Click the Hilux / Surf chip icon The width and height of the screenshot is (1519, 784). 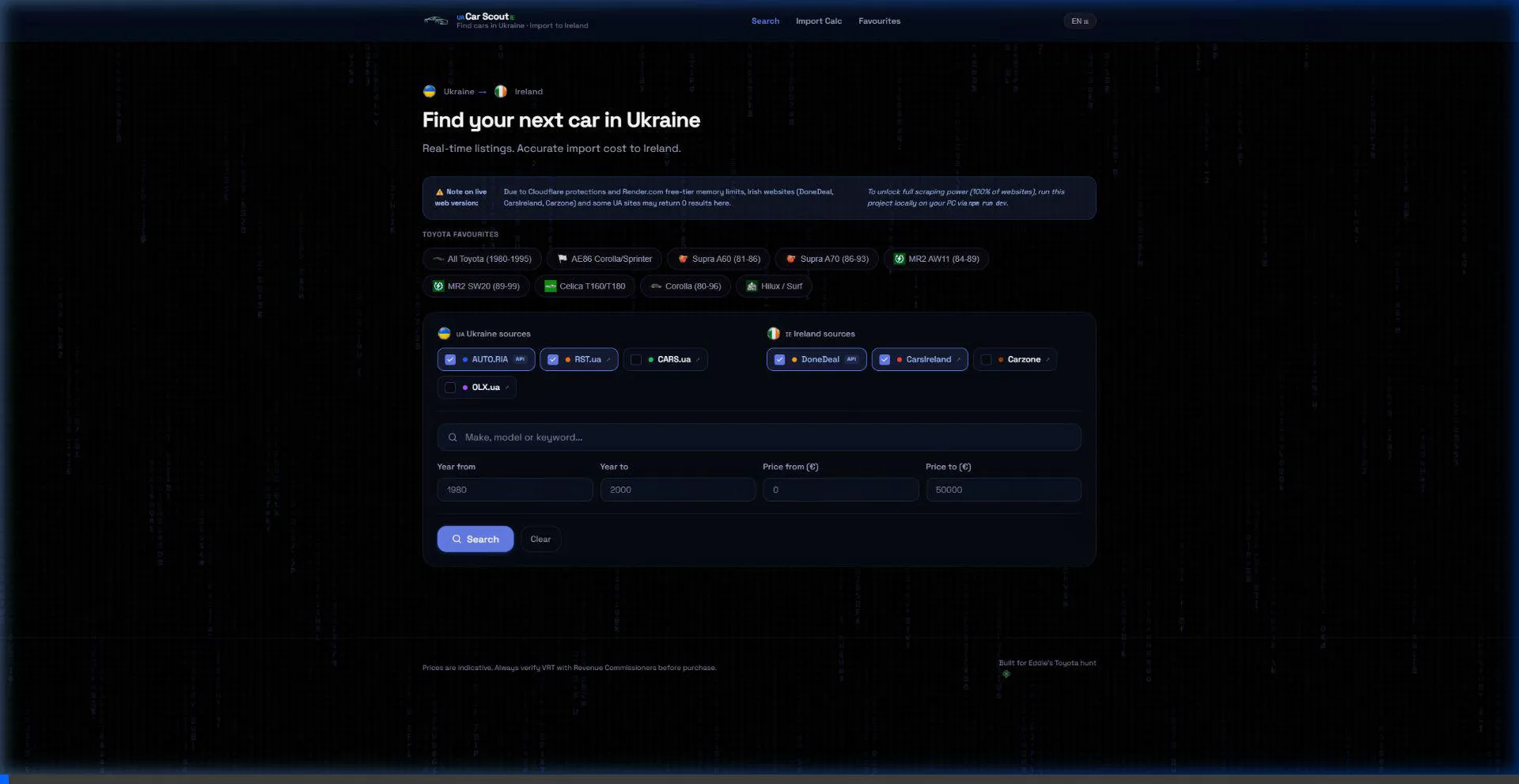tap(752, 286)
